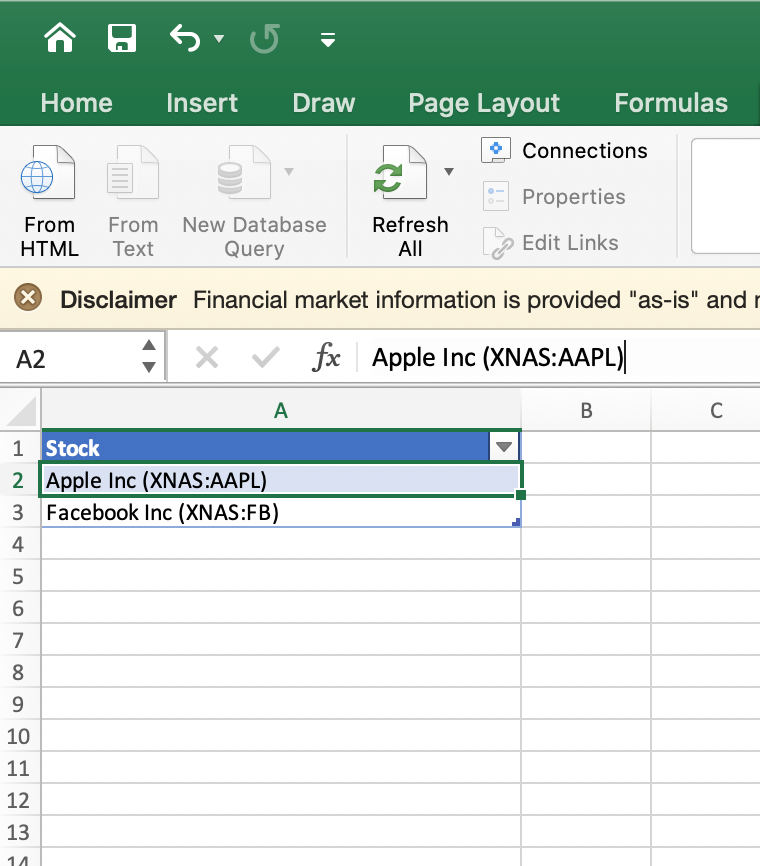Expand the Refresh All dropdown arrow
760x866 pixels.
click(x=449, y=172)
